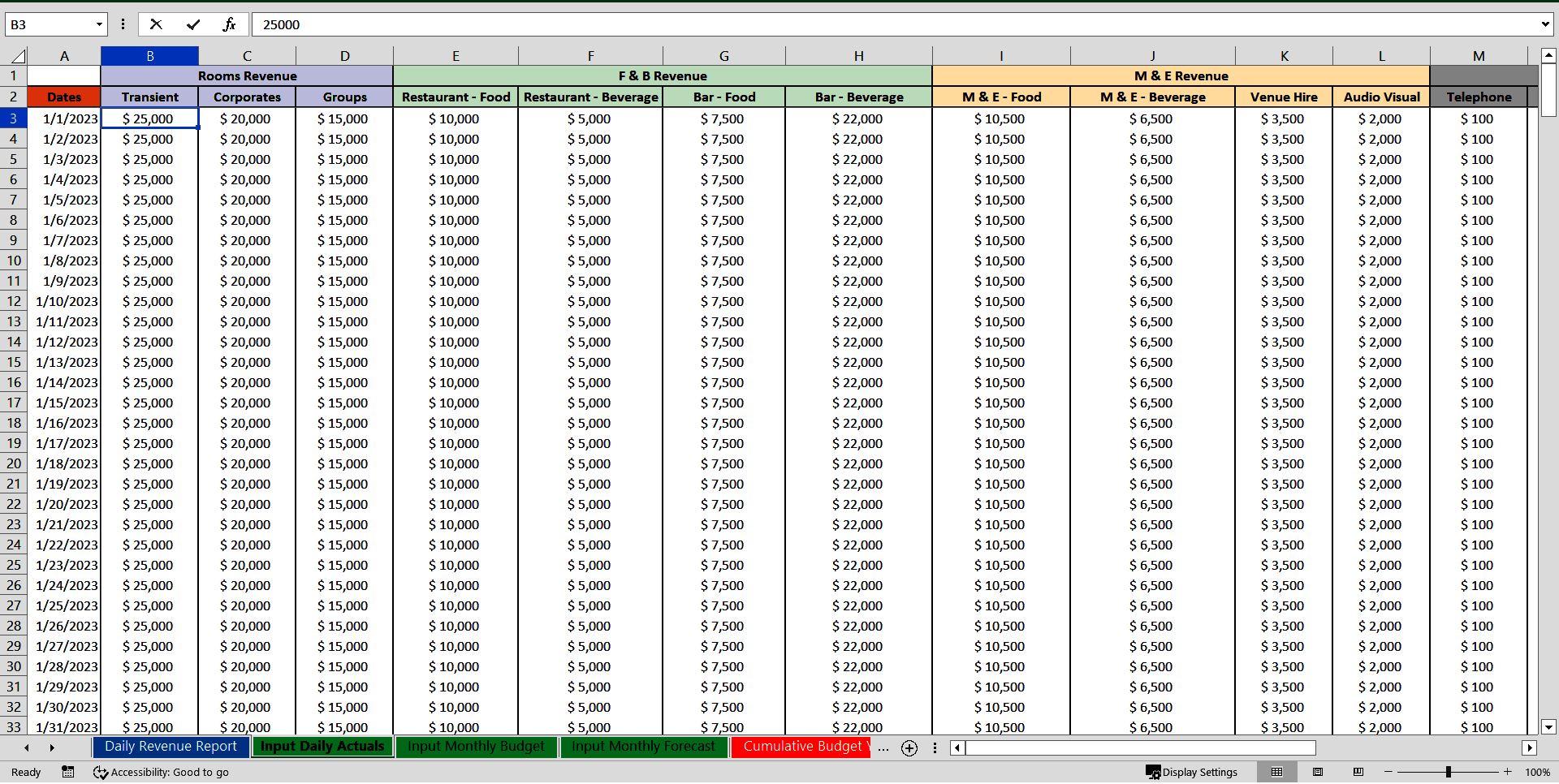Screen dimensions: 1559x784
Task: Open the Input Daily Actuals sheet
Action: 322,747
